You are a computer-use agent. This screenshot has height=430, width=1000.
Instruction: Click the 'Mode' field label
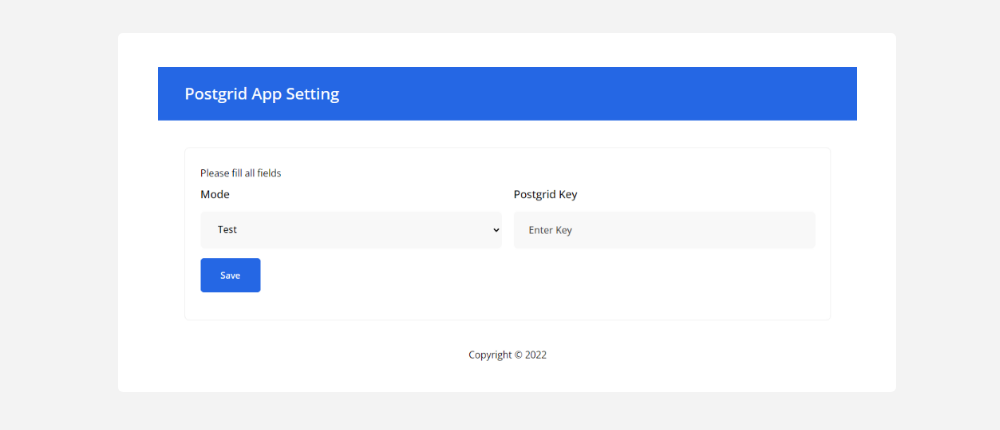tap(215, 194)
